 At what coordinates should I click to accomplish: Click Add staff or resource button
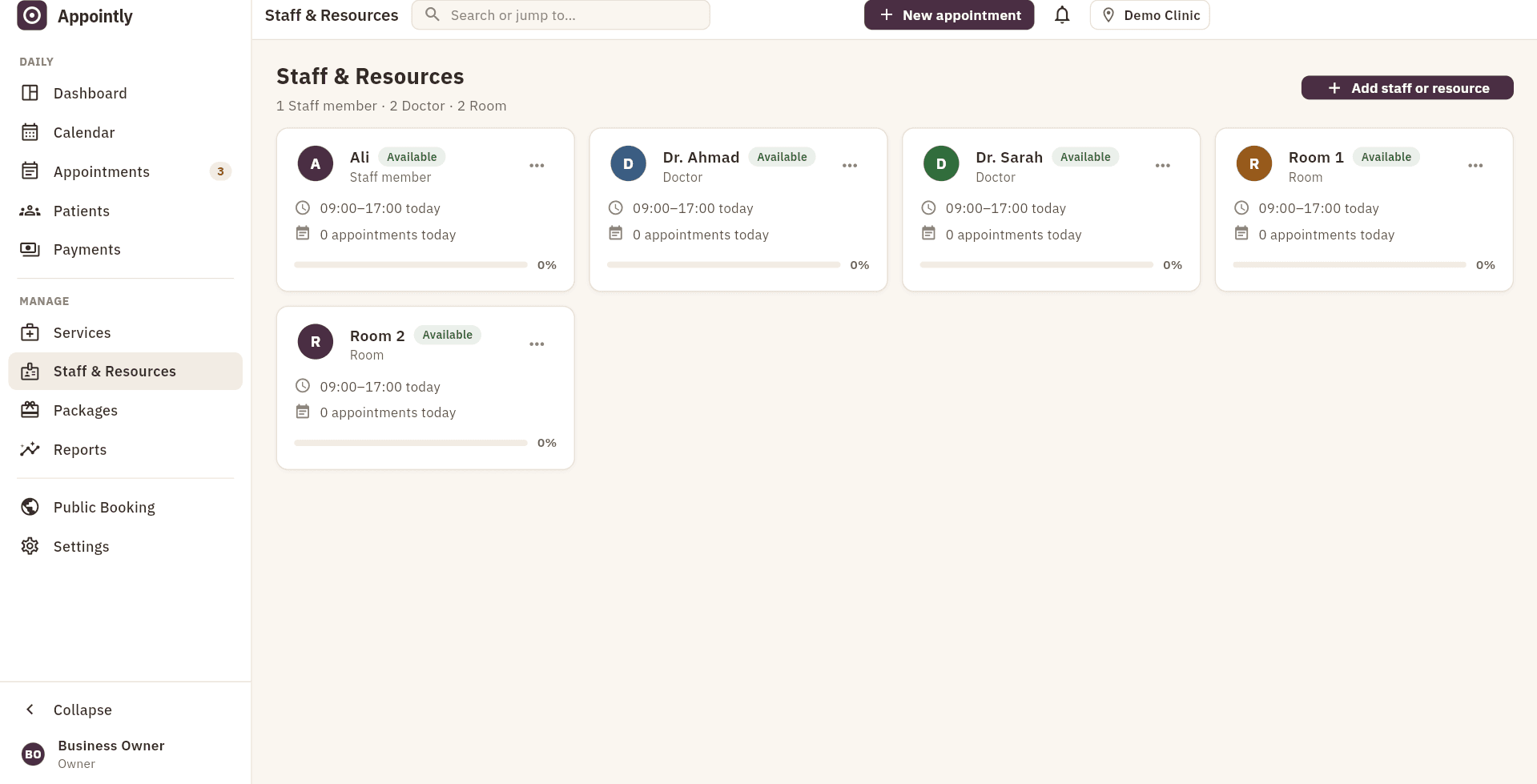1407,88
